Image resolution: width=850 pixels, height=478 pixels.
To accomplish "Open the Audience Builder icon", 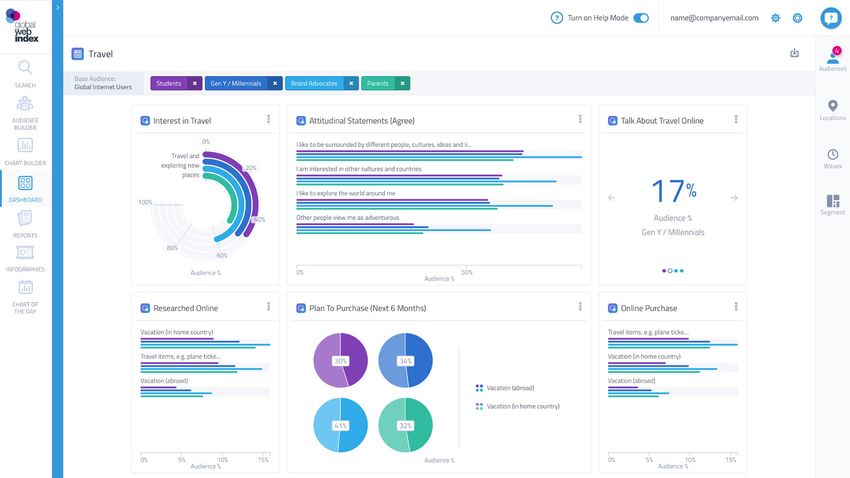I will pyautogui.click(x=25, y=105).
